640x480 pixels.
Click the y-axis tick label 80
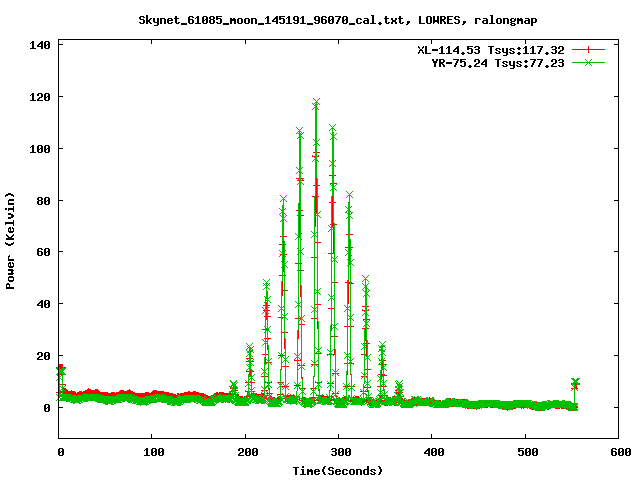click(x=43, y=200)
